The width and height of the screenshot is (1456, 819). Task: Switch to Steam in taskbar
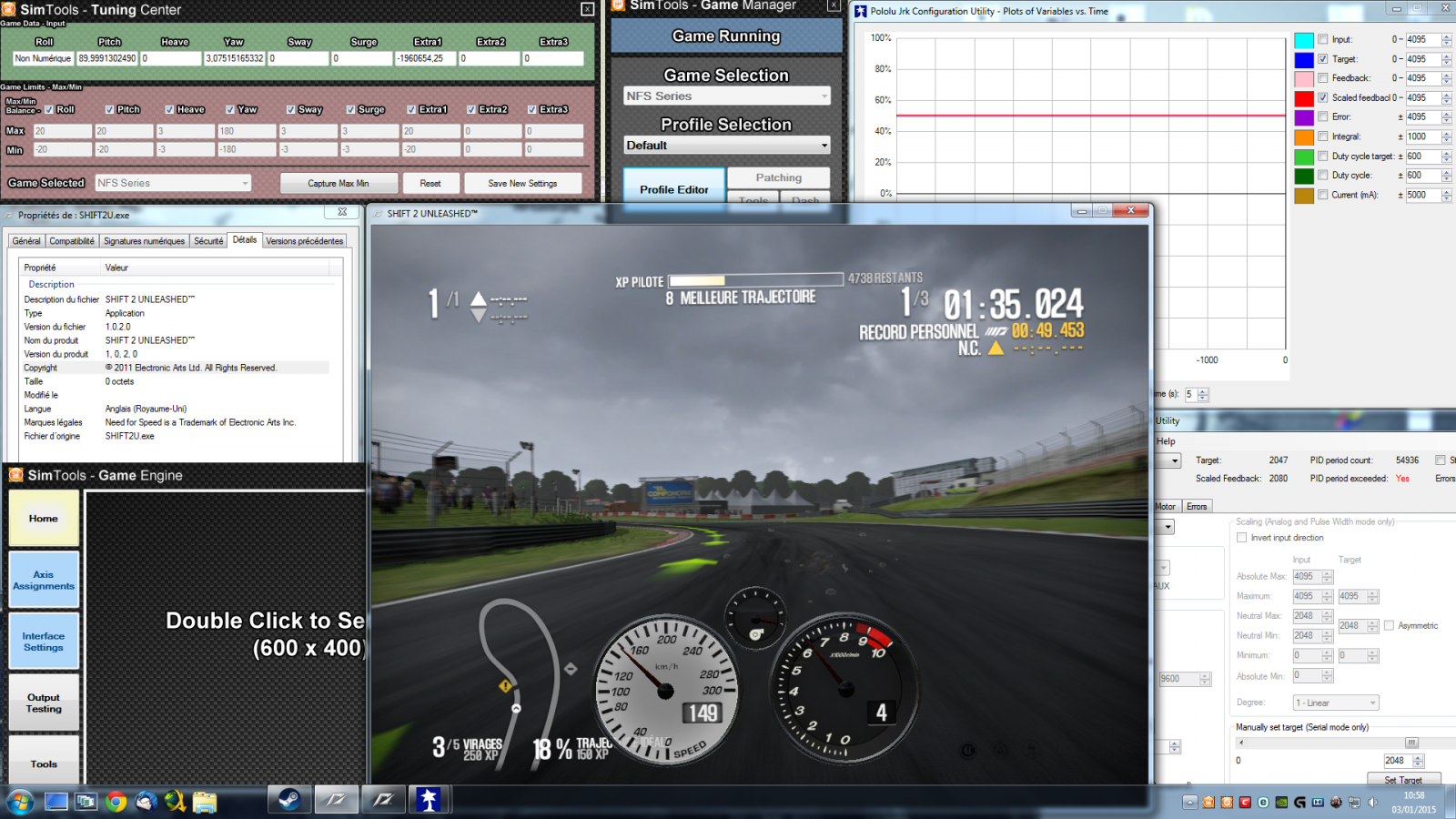tap(288, 801)
